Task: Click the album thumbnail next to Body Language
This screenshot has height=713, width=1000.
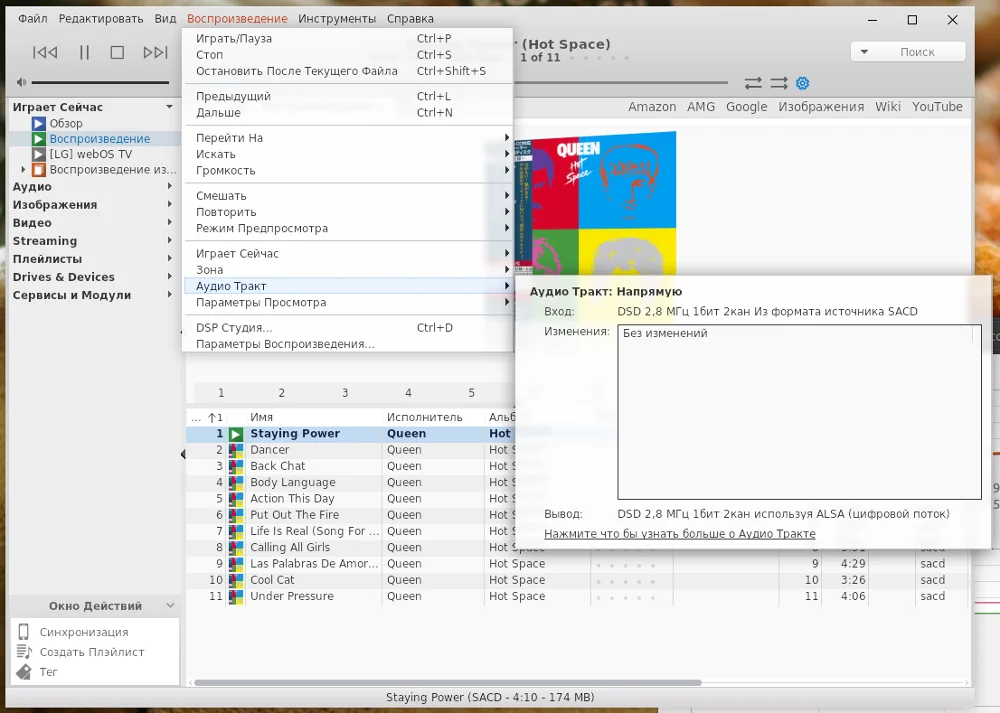Action: pos(236,482)
